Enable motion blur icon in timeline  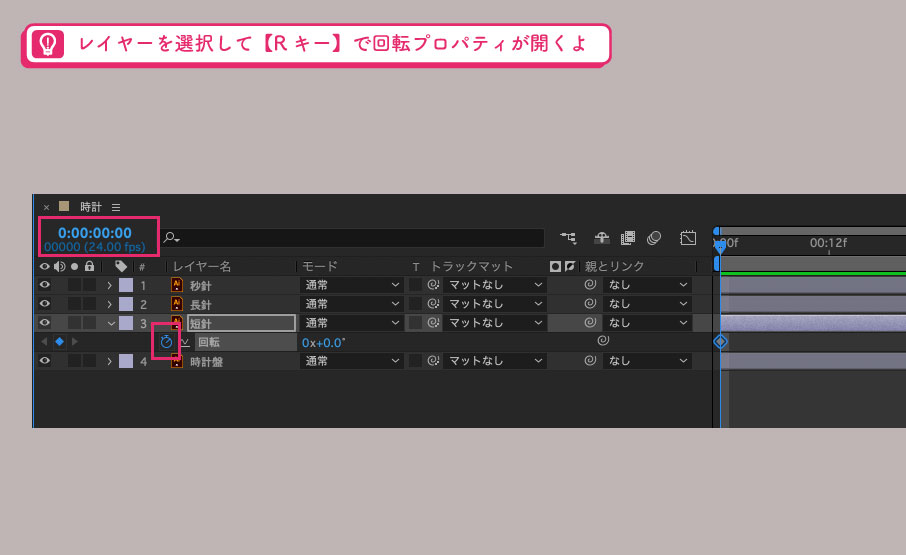[653, 237]
